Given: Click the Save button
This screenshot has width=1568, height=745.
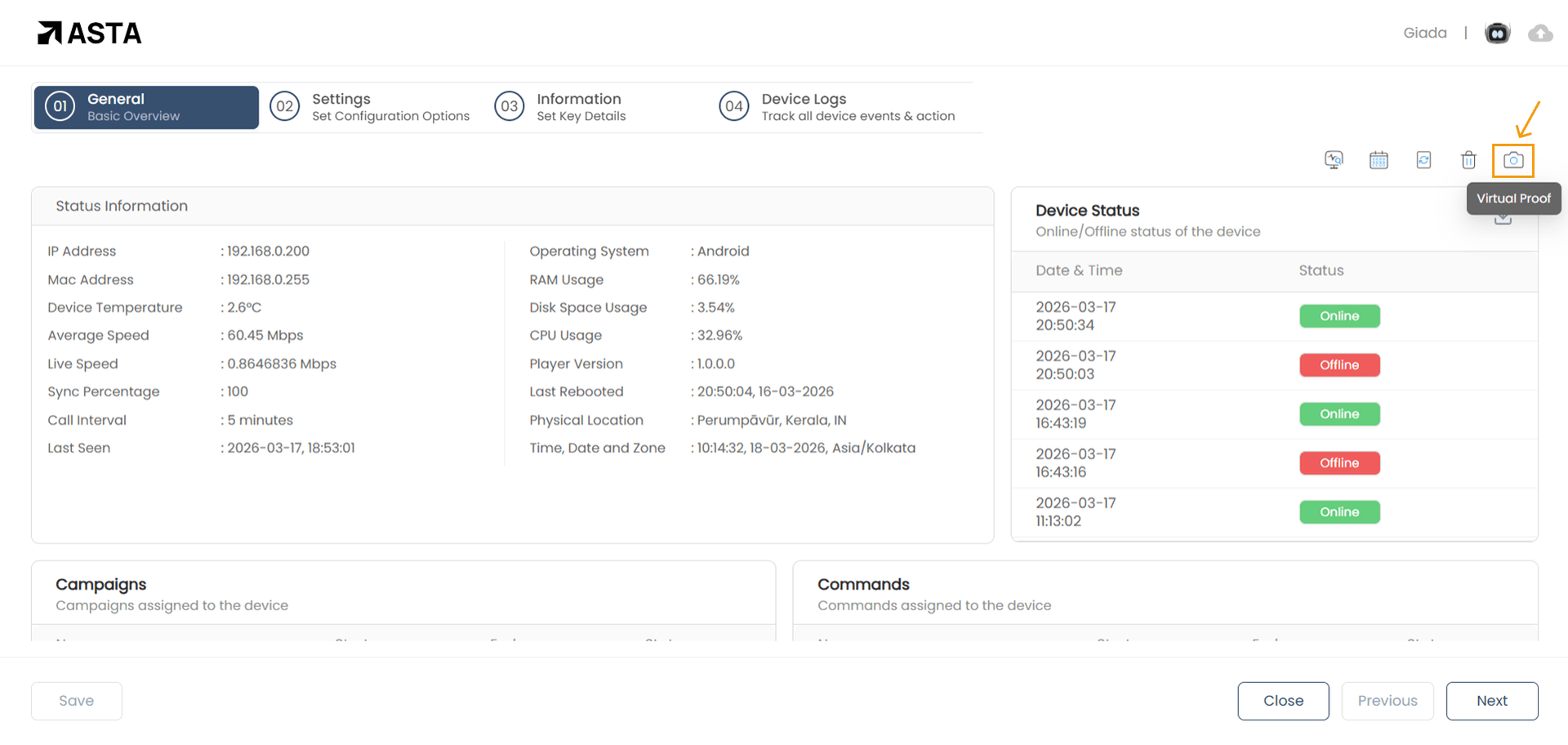Looking at the screenshot, I should [77, 701].
